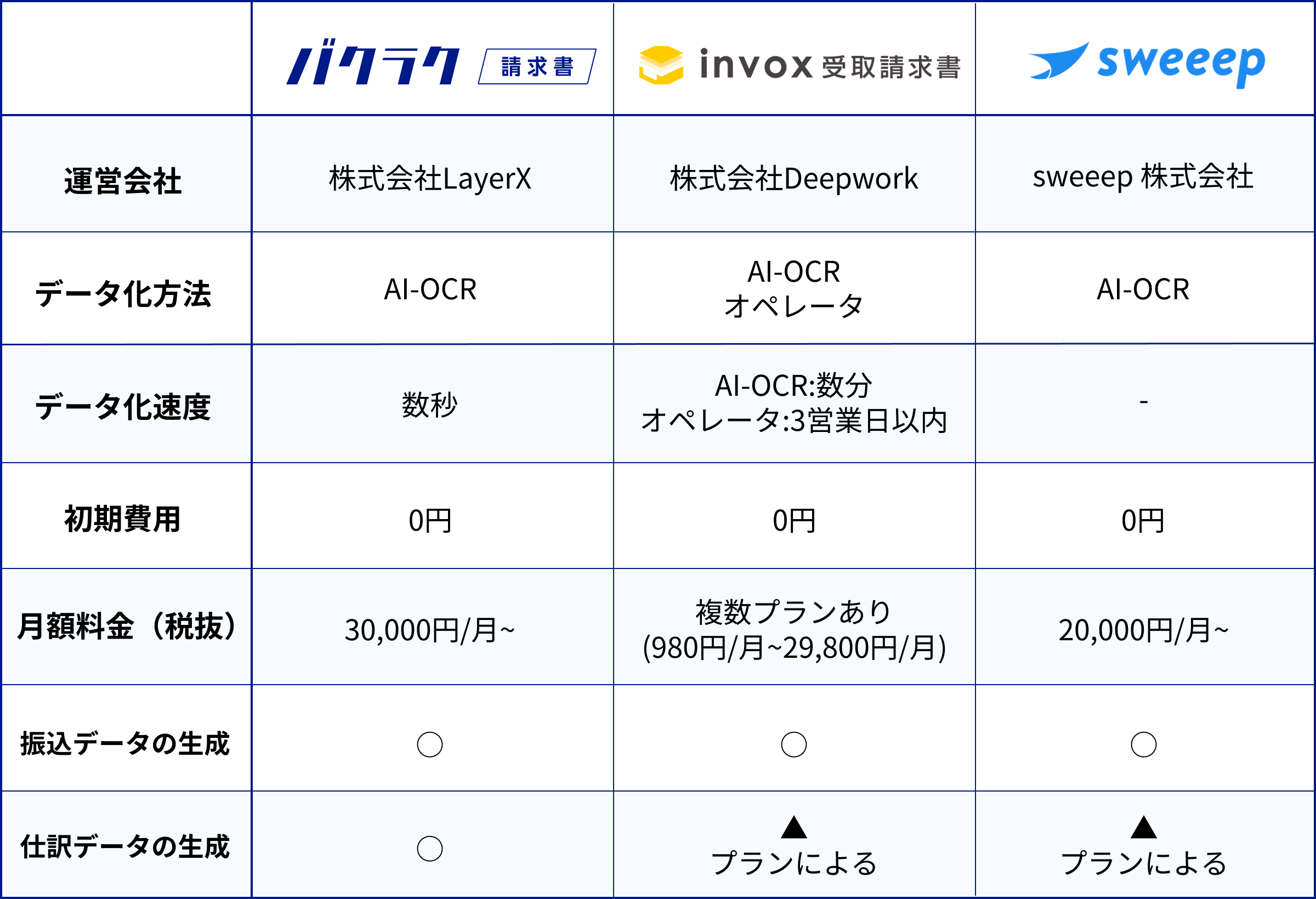Click the circle for invox 振込データの生成
This screenshot has width=1316, height=899.
[794, 744]
